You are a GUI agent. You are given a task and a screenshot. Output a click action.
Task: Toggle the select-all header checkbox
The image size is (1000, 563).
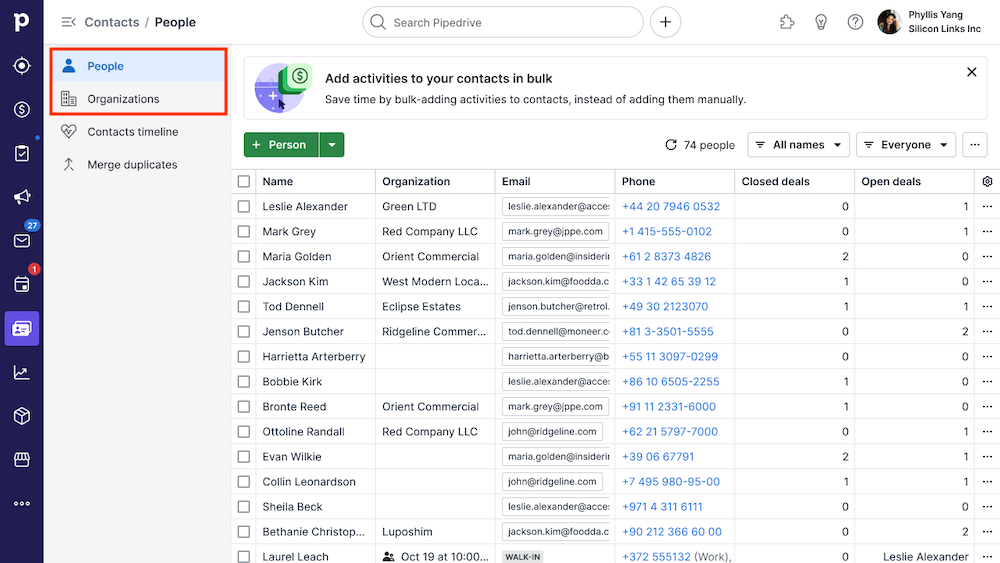244,182
